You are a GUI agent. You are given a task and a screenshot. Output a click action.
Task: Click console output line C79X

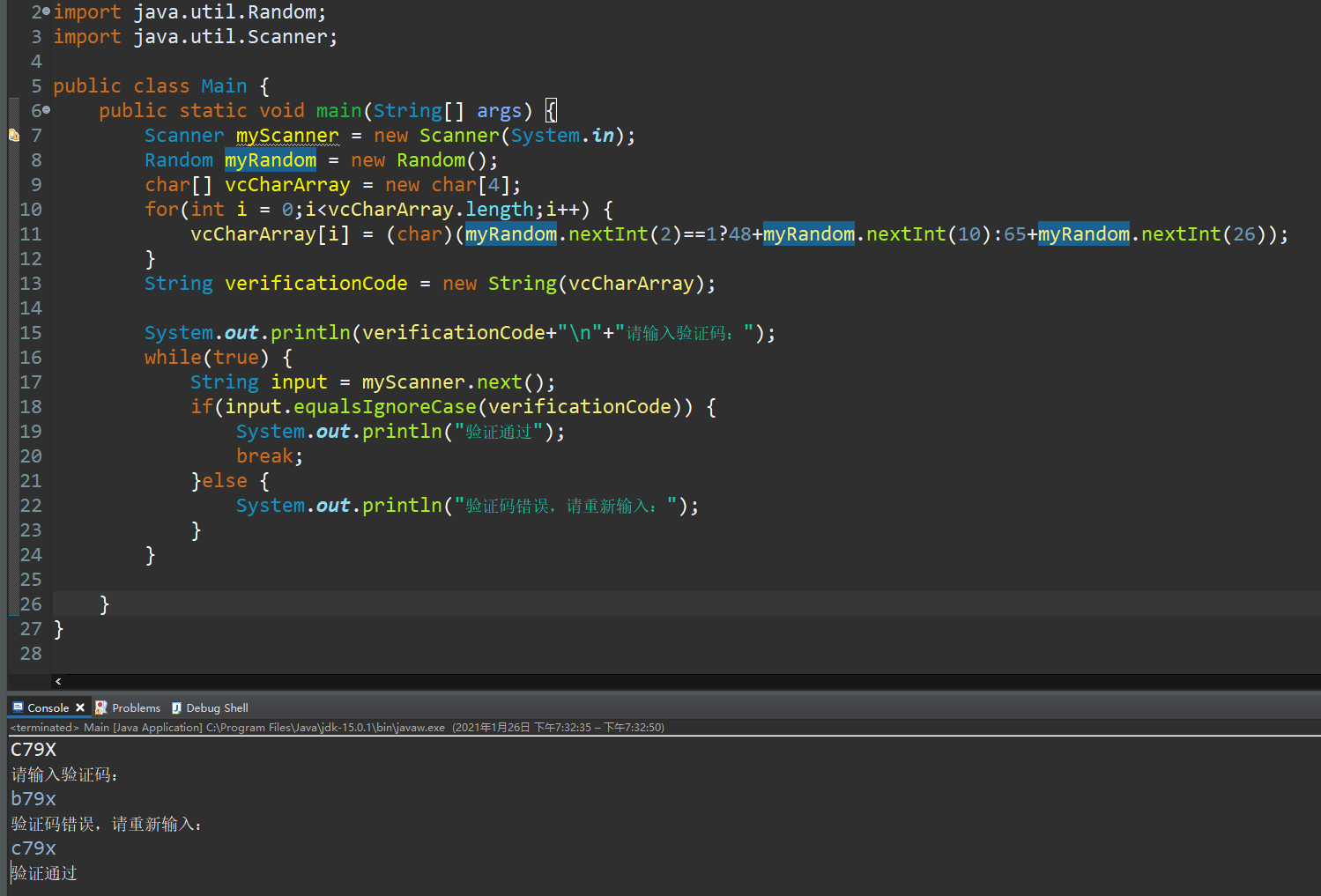(33, 750)
